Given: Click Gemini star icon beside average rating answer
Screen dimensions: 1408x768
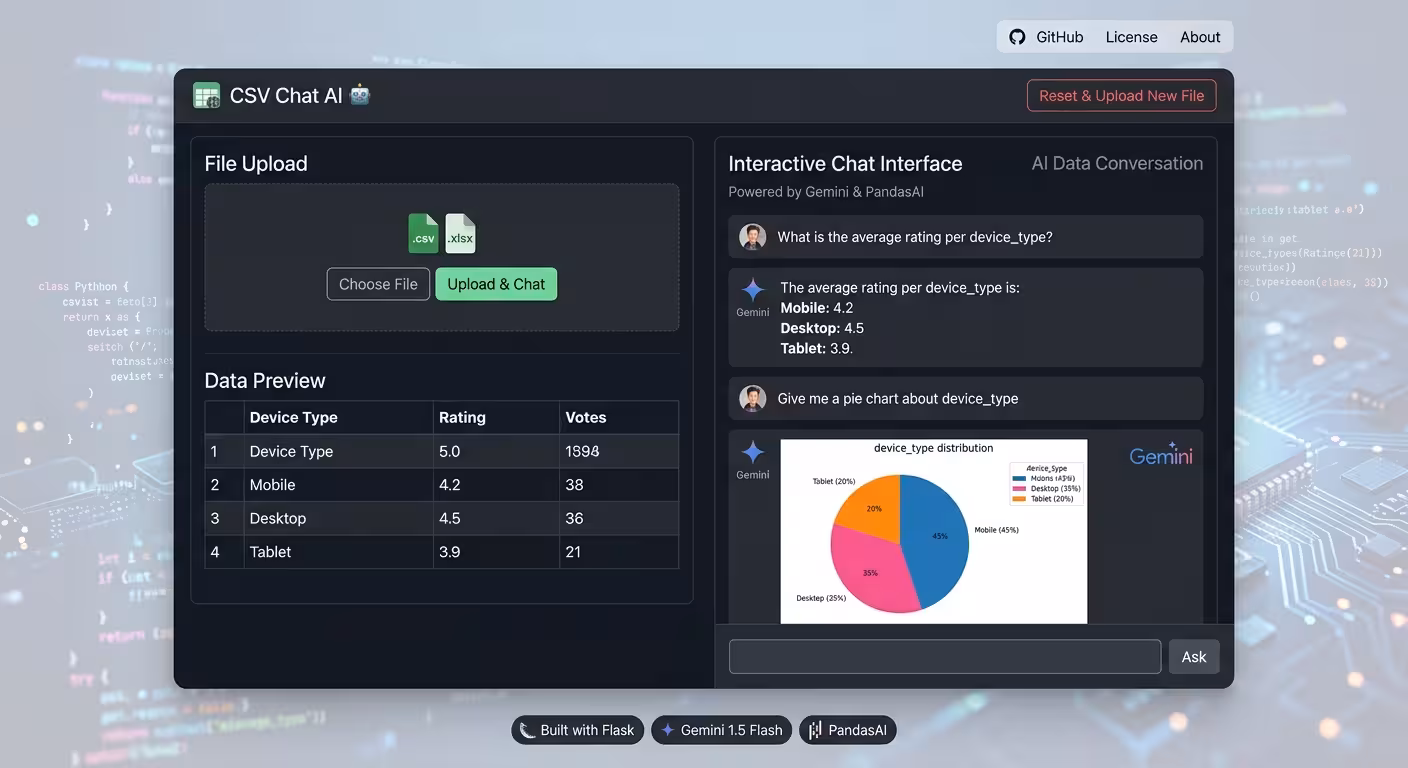Looking at the screenshot, I should coord(753,290).
